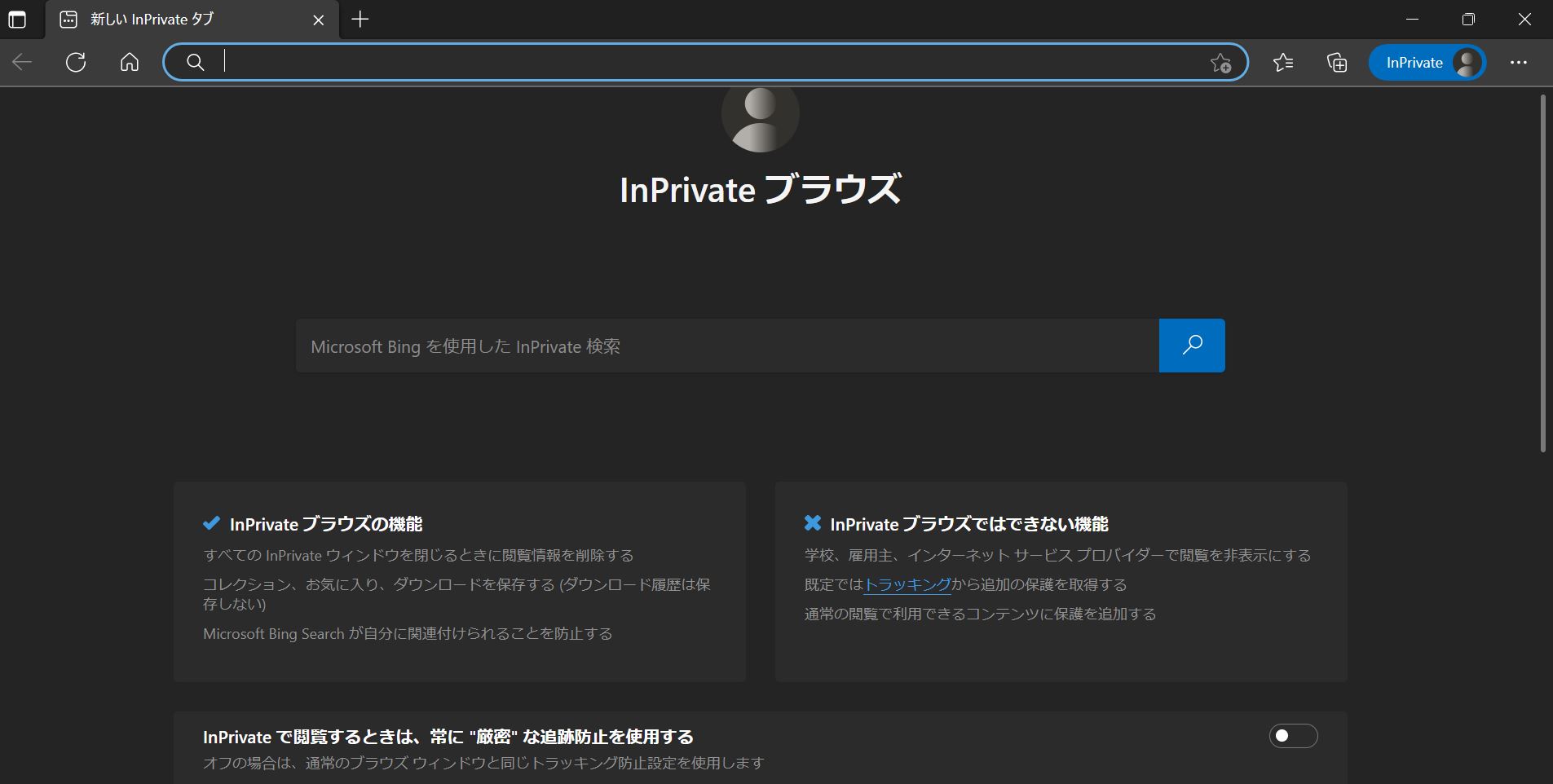Add this page to favorites star icon
Image resolution: width=1553 pixels, height=784 pixels.
tap(1220, 63)
